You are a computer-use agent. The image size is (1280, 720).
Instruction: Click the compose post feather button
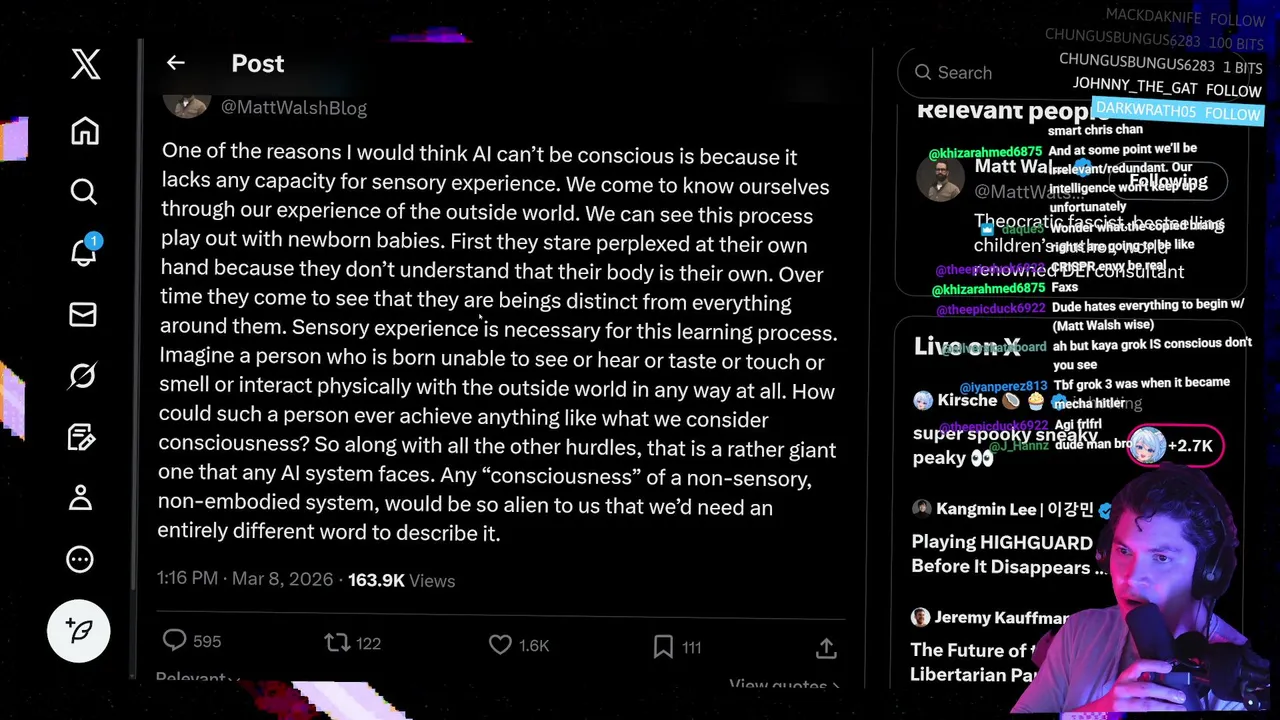[x=79, y=631]
